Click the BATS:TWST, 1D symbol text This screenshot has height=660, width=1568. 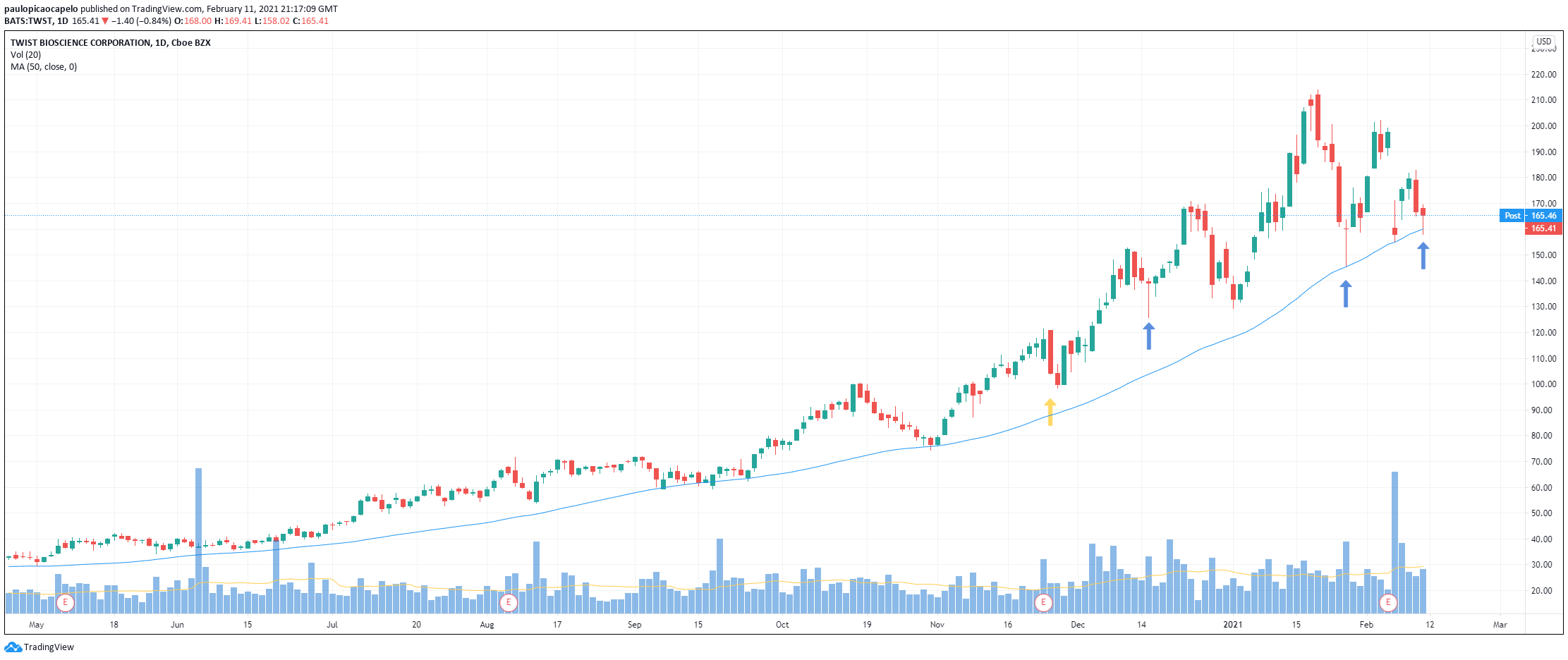pyautogui.click(x=36, y=21)
